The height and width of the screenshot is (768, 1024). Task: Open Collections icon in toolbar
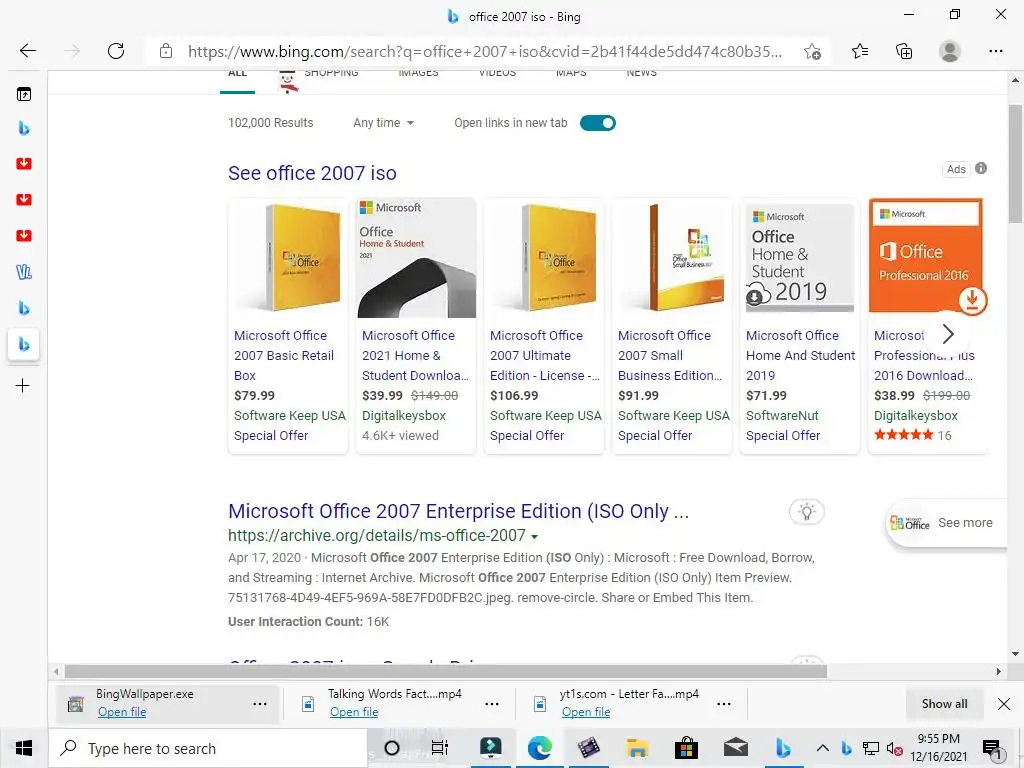[904, 51]
